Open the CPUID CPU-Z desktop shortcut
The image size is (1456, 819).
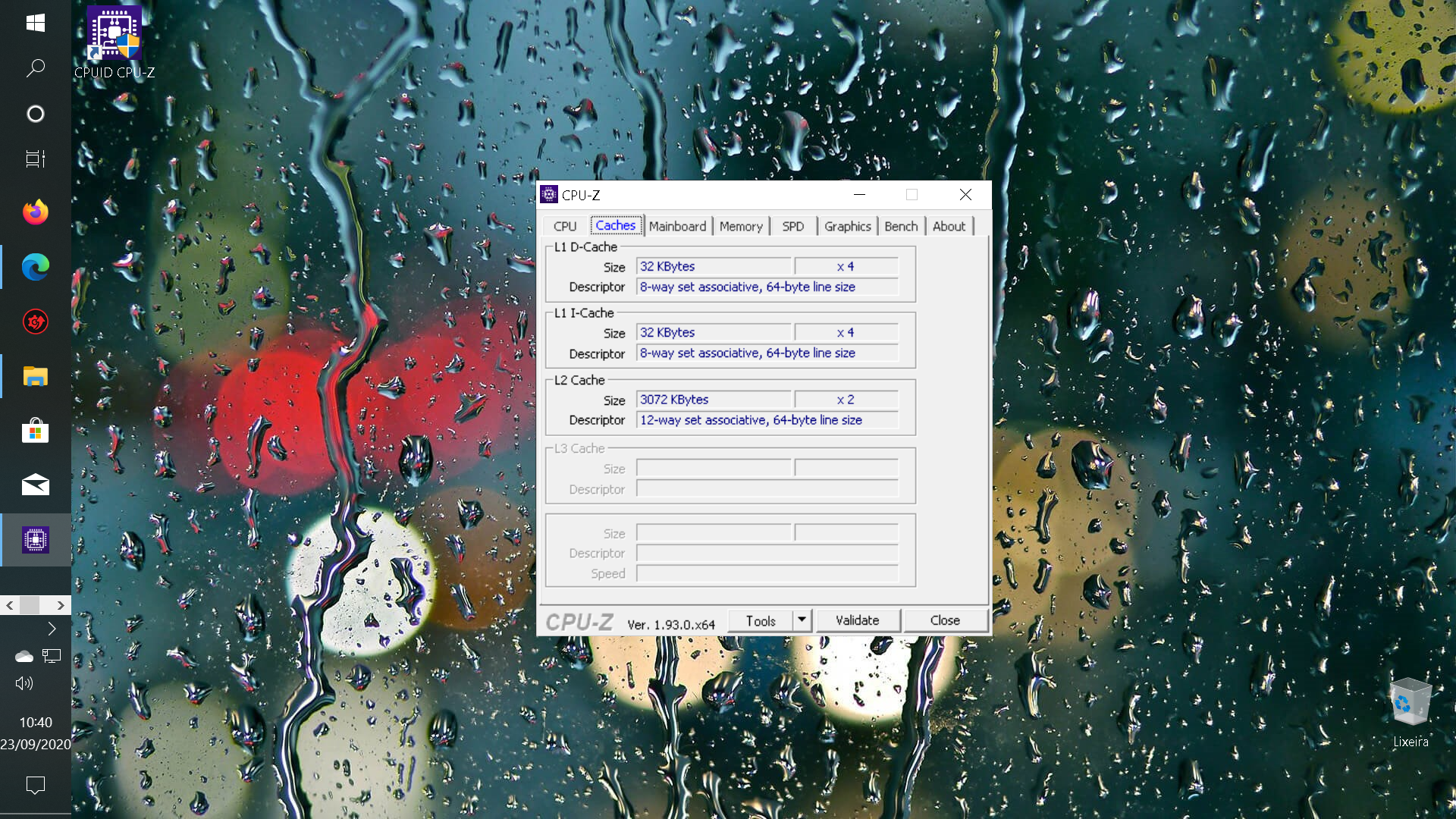115,42
